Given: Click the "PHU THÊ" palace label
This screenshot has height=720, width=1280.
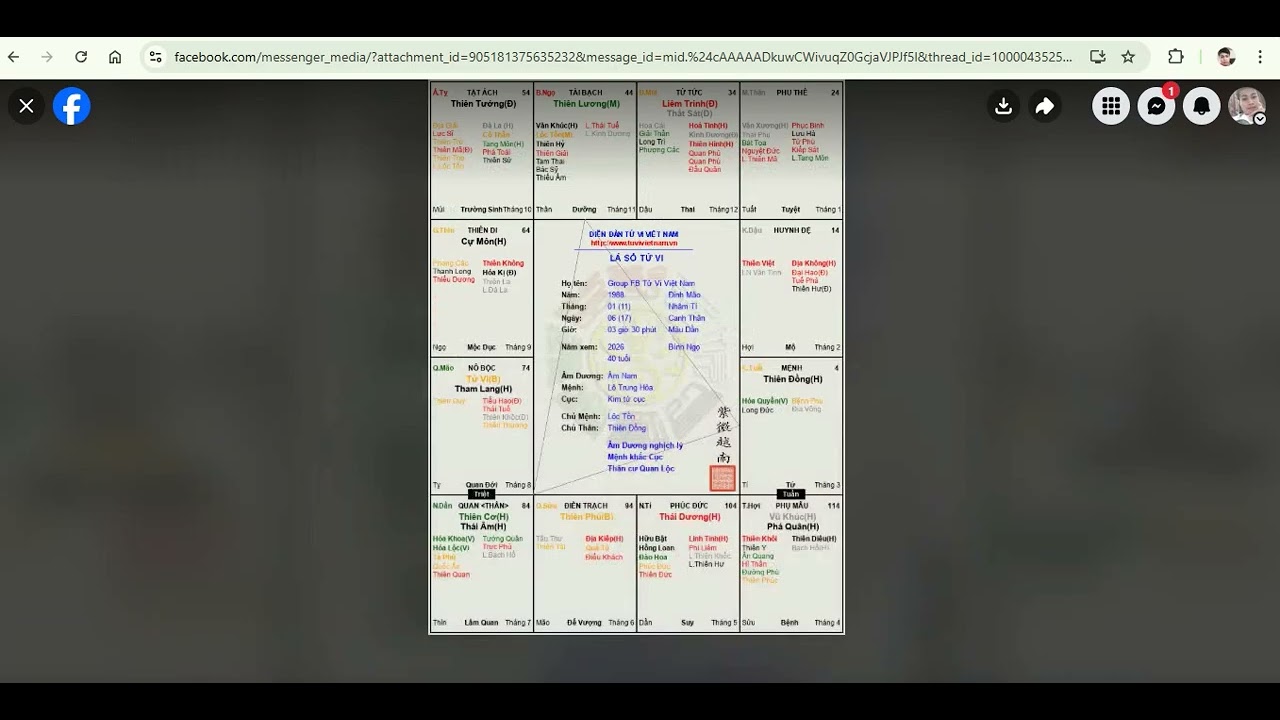Looking at the screenshot, I should click(x=791, y=92).
